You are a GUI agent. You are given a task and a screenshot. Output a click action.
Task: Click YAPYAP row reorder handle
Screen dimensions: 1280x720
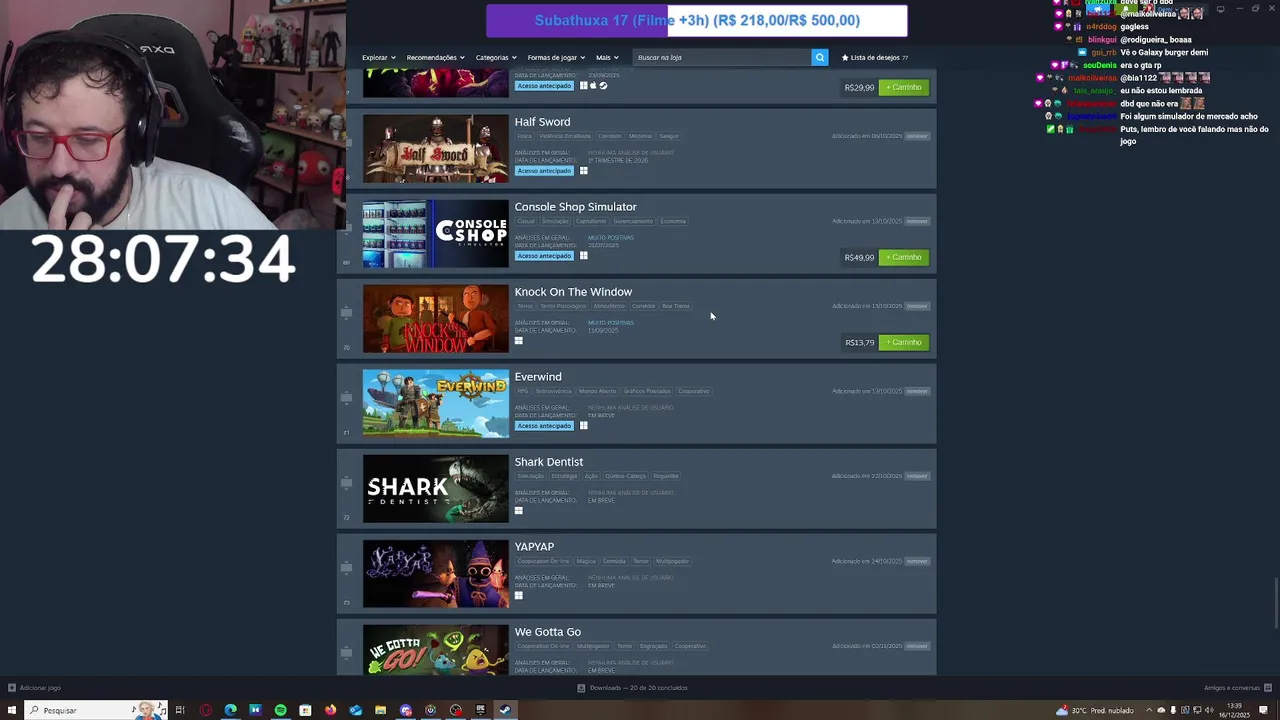[x=346, y=568]
